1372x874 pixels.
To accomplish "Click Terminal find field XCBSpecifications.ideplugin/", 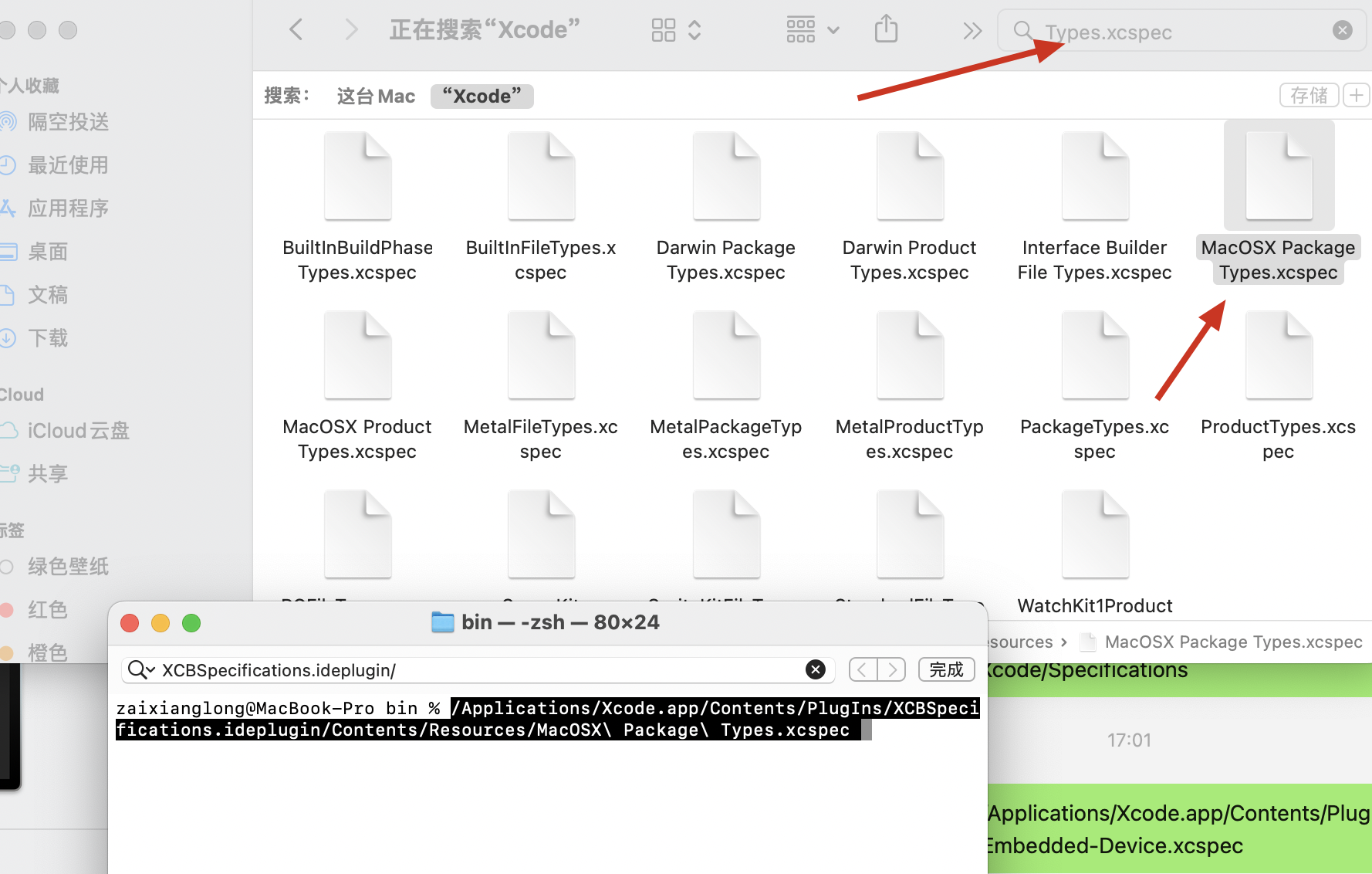I will pos(478,669).
